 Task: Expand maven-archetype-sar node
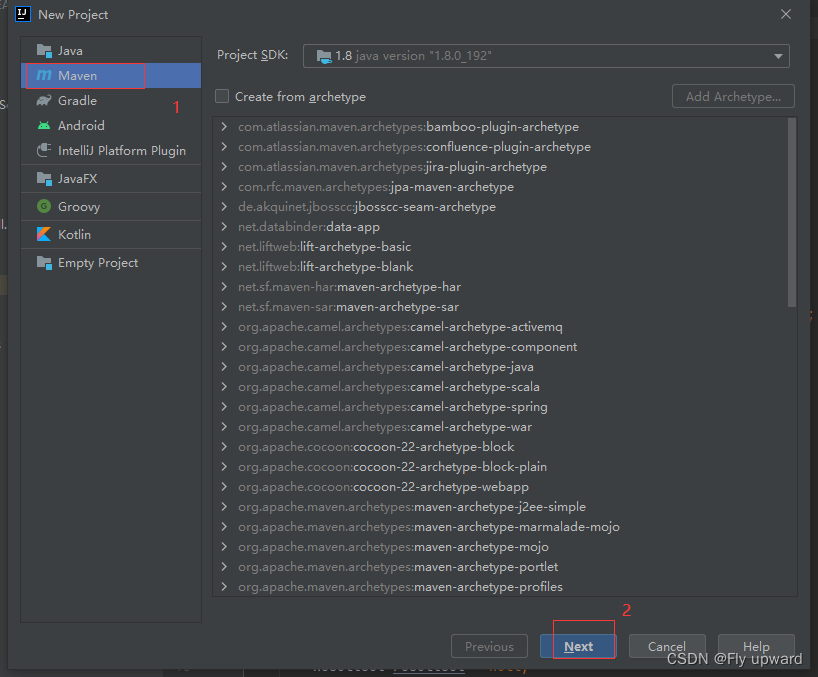[x=224, y=307]
